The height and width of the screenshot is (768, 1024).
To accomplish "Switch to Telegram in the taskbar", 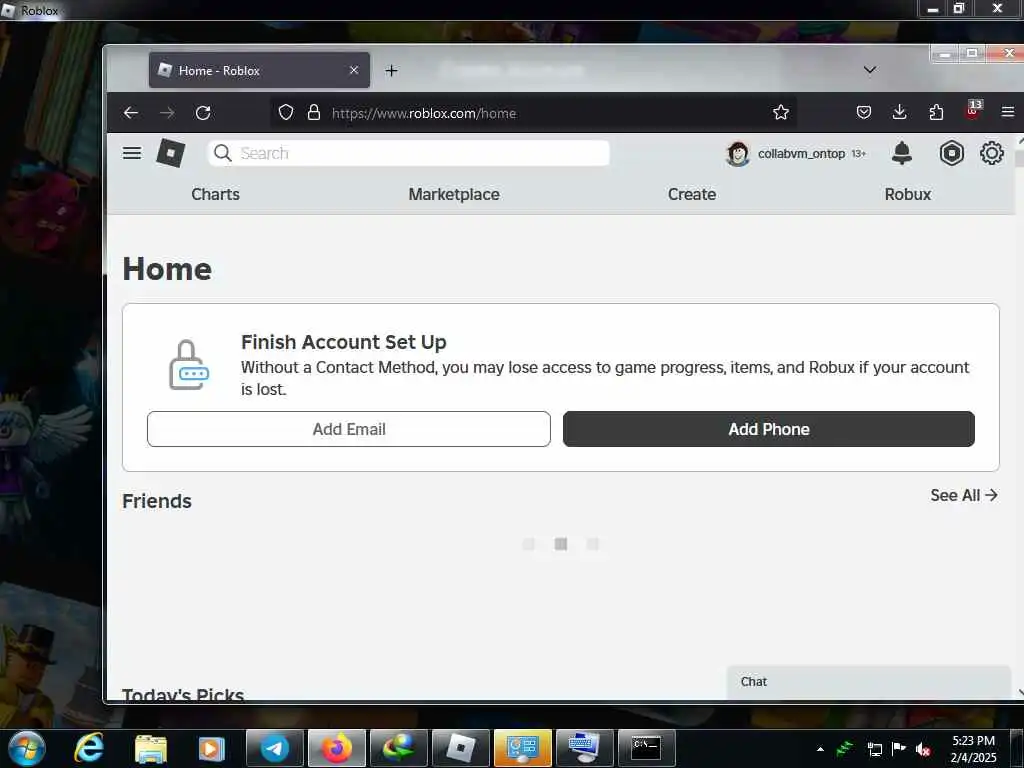I will (x=274, y=748).
